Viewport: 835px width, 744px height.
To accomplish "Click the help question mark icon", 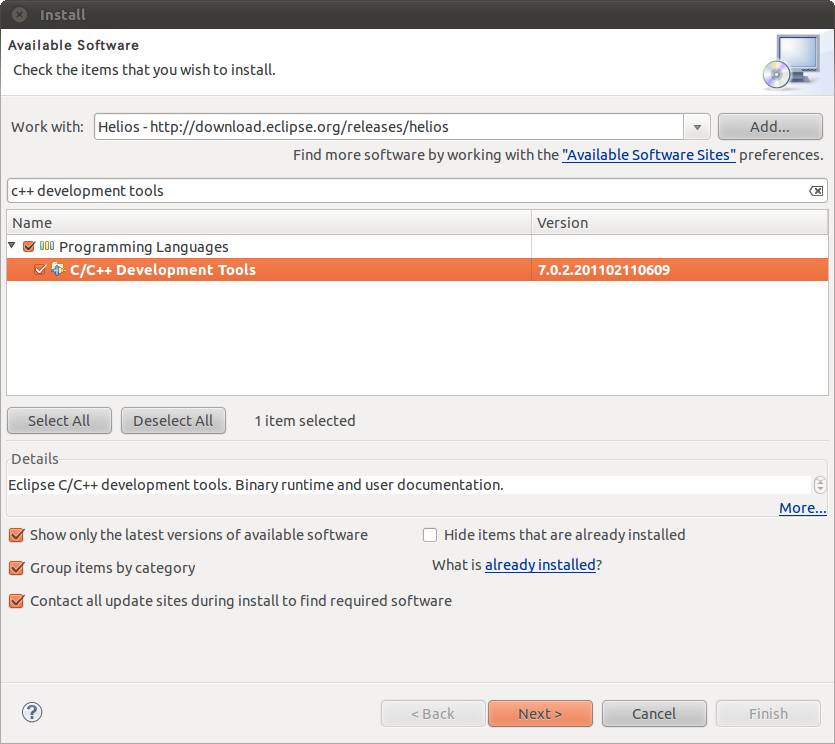I will pos(32,712).
